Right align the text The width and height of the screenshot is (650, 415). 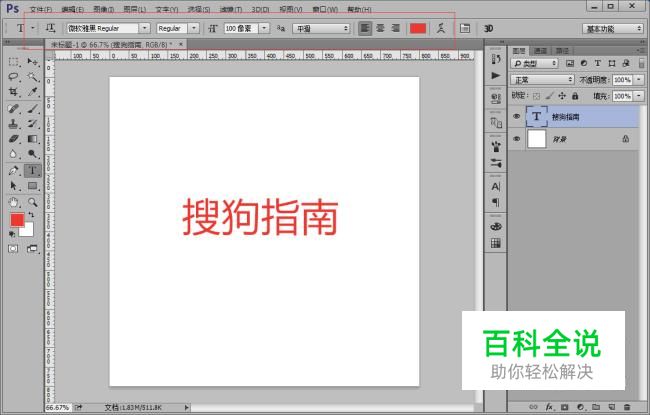(396, 28)
